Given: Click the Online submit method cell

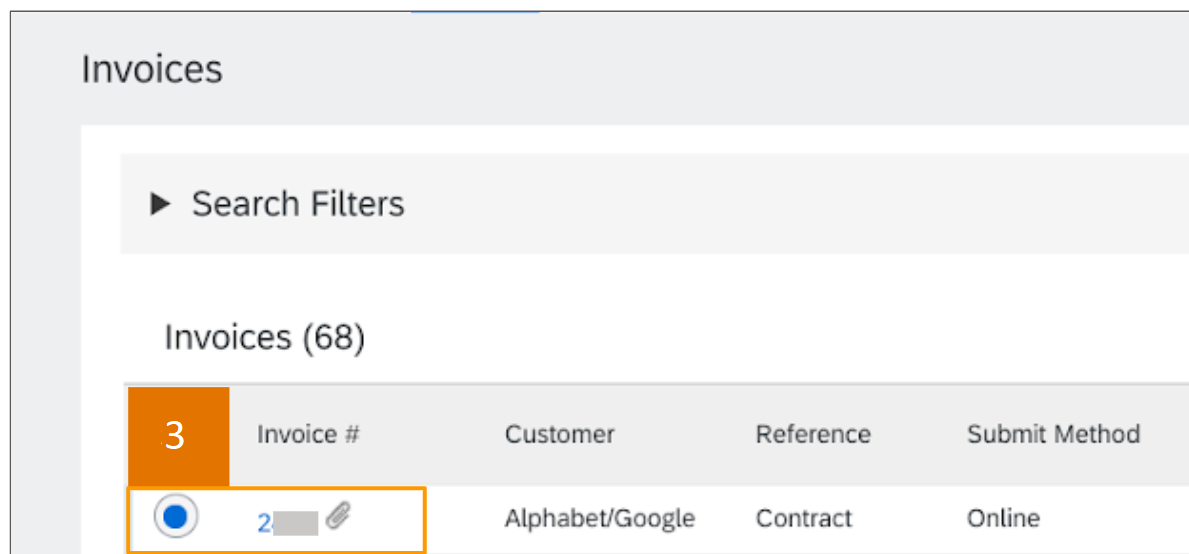Looking at the screenshot, I should click(1003, 518).
